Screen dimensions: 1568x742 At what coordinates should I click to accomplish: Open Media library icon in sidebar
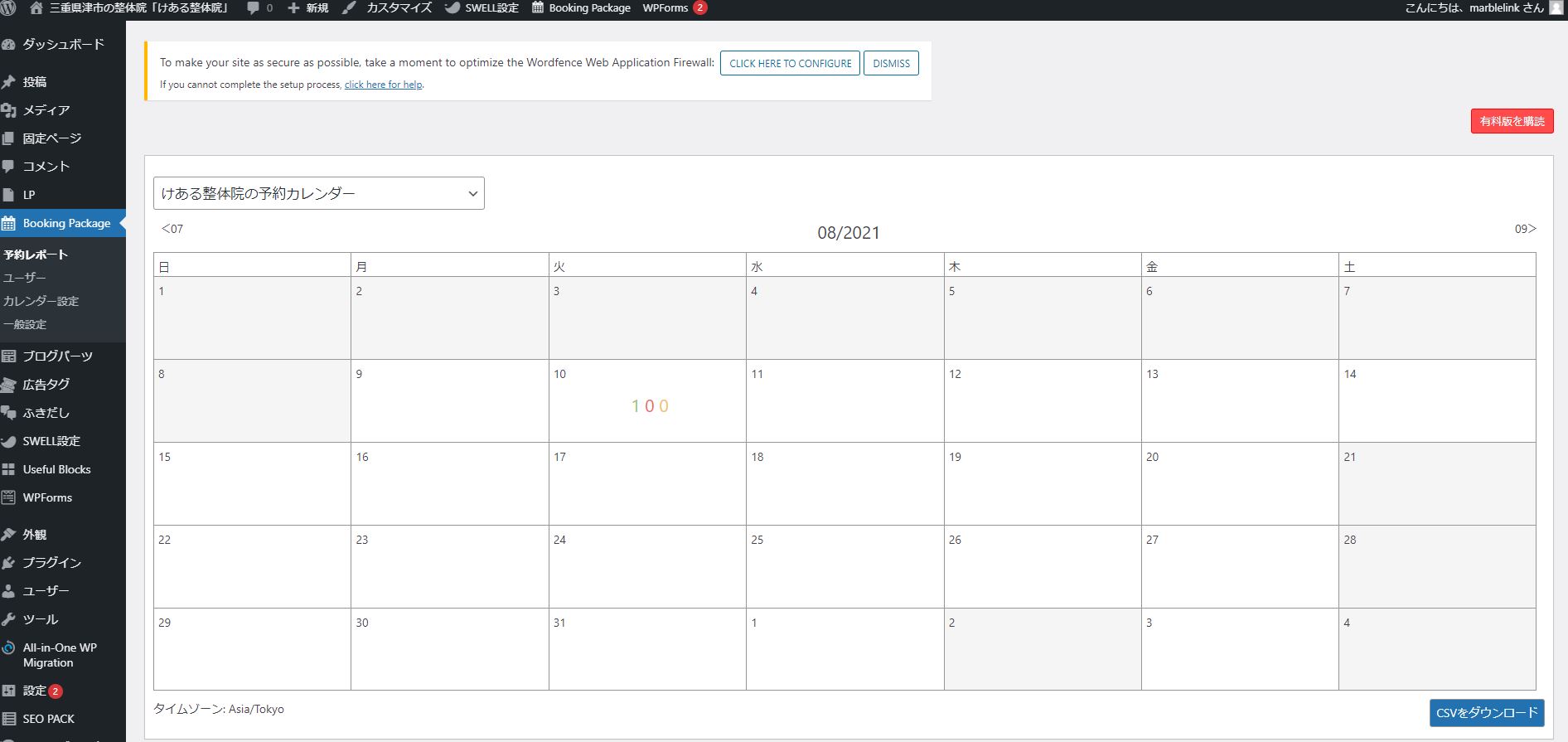(9, 110)
